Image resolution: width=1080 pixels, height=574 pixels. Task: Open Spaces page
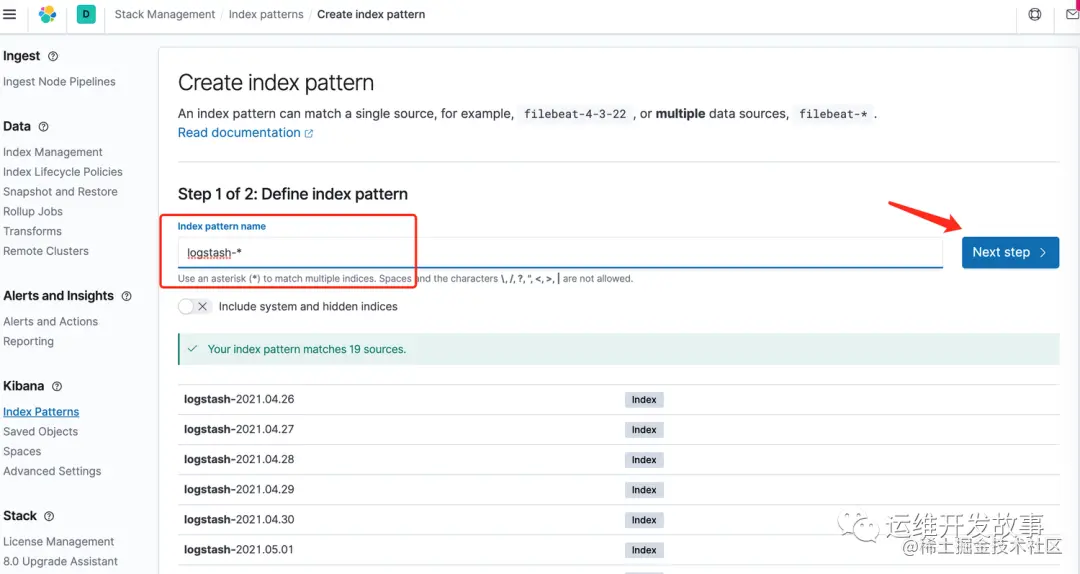[x=22, y=451]
